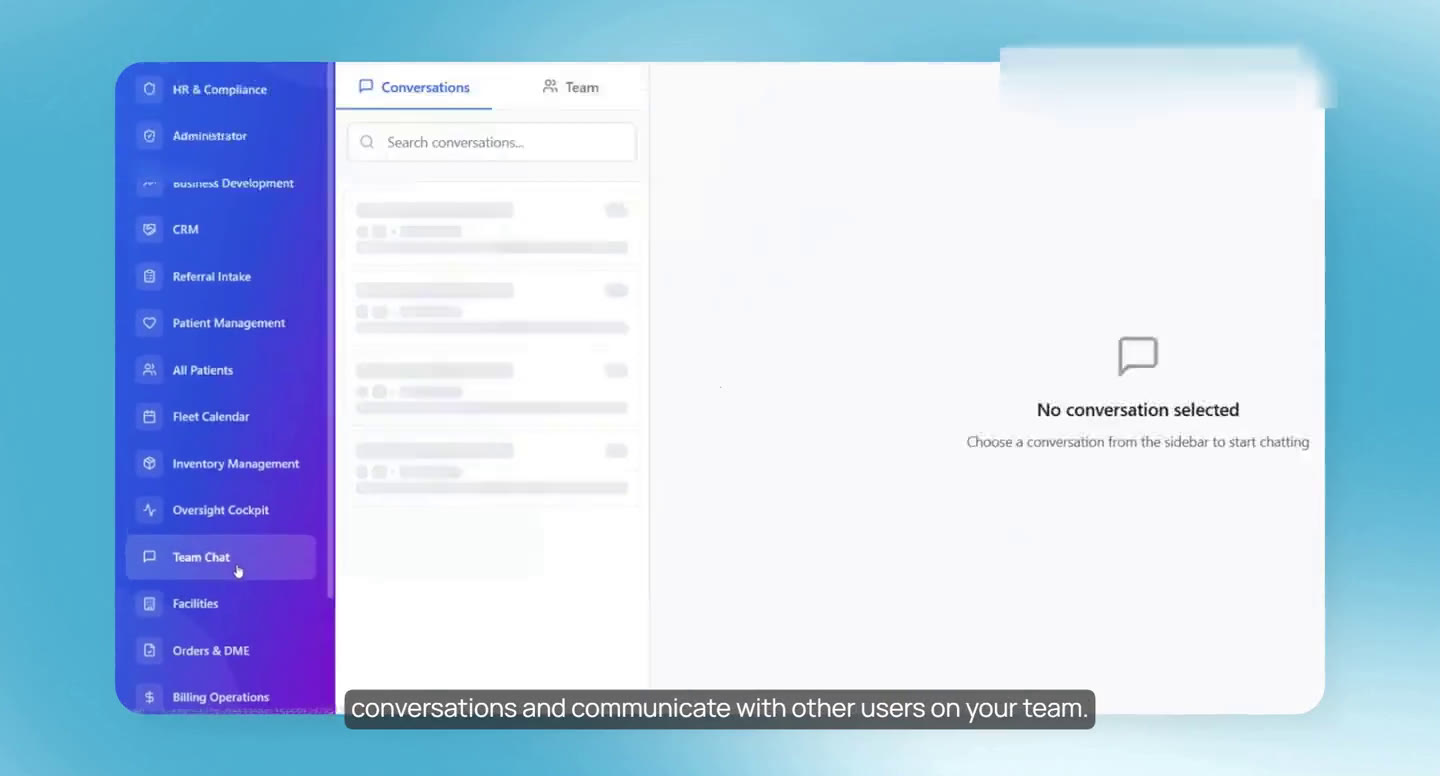Open the Administrator section
The width and height of the screenshot is (1440, 776).
pyautogui.click(x=221, y=136)
